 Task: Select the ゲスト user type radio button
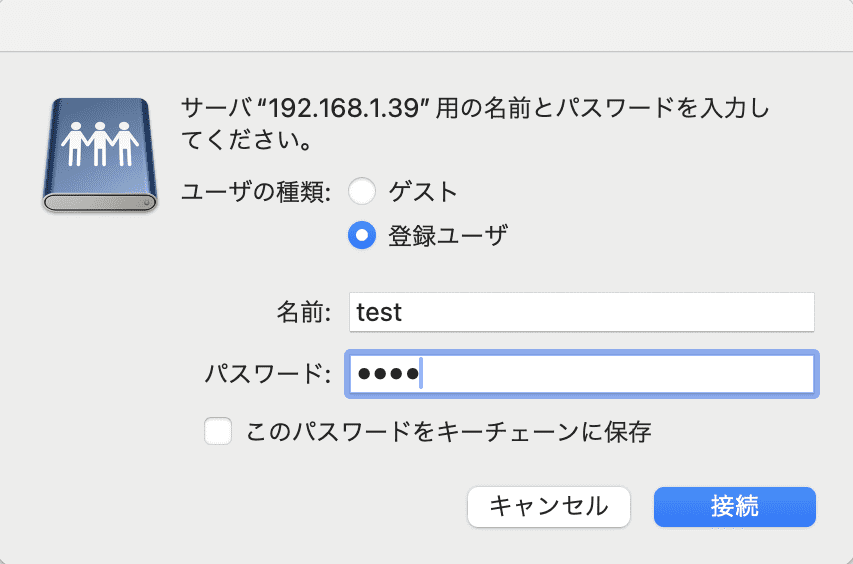point(362,191)
